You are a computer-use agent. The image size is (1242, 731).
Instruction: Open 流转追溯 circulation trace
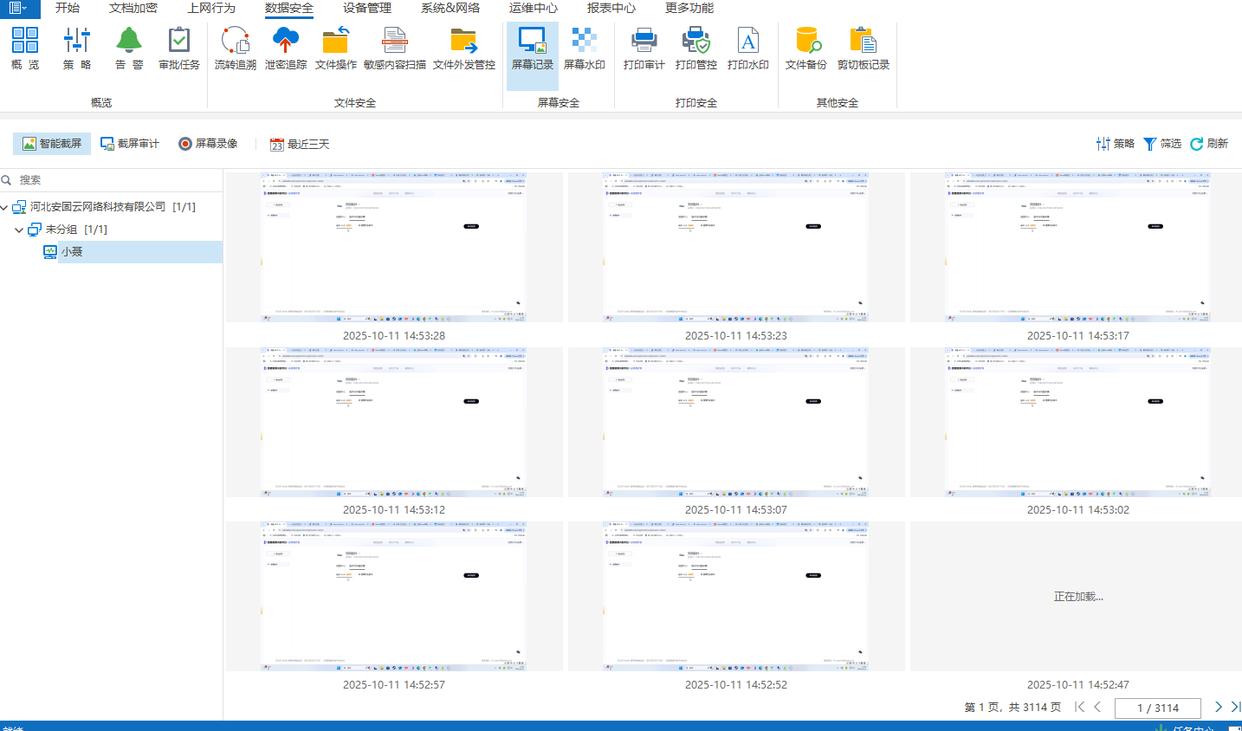click(x=235, y=49)
